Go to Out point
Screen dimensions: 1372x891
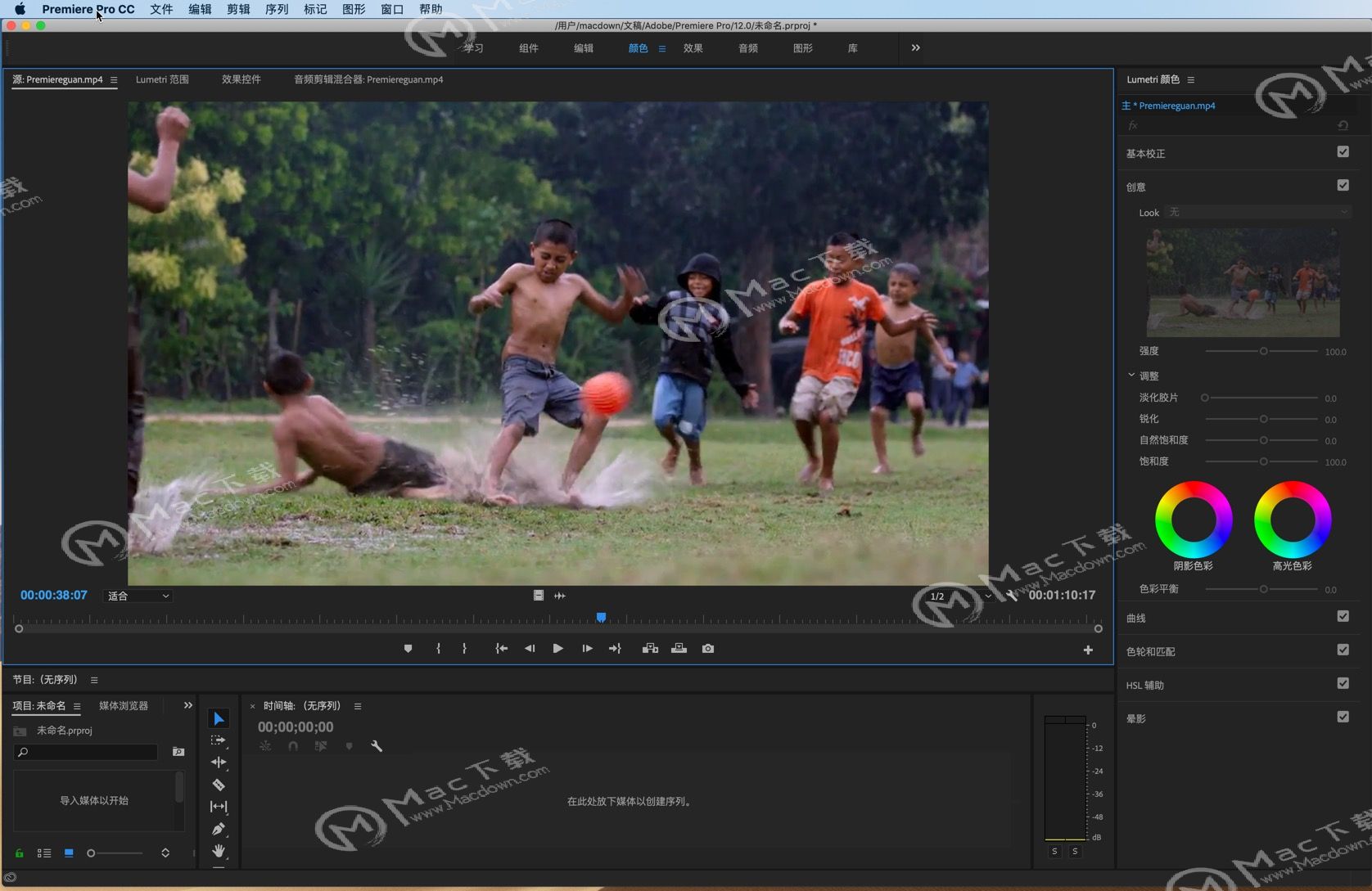point(615,649)
